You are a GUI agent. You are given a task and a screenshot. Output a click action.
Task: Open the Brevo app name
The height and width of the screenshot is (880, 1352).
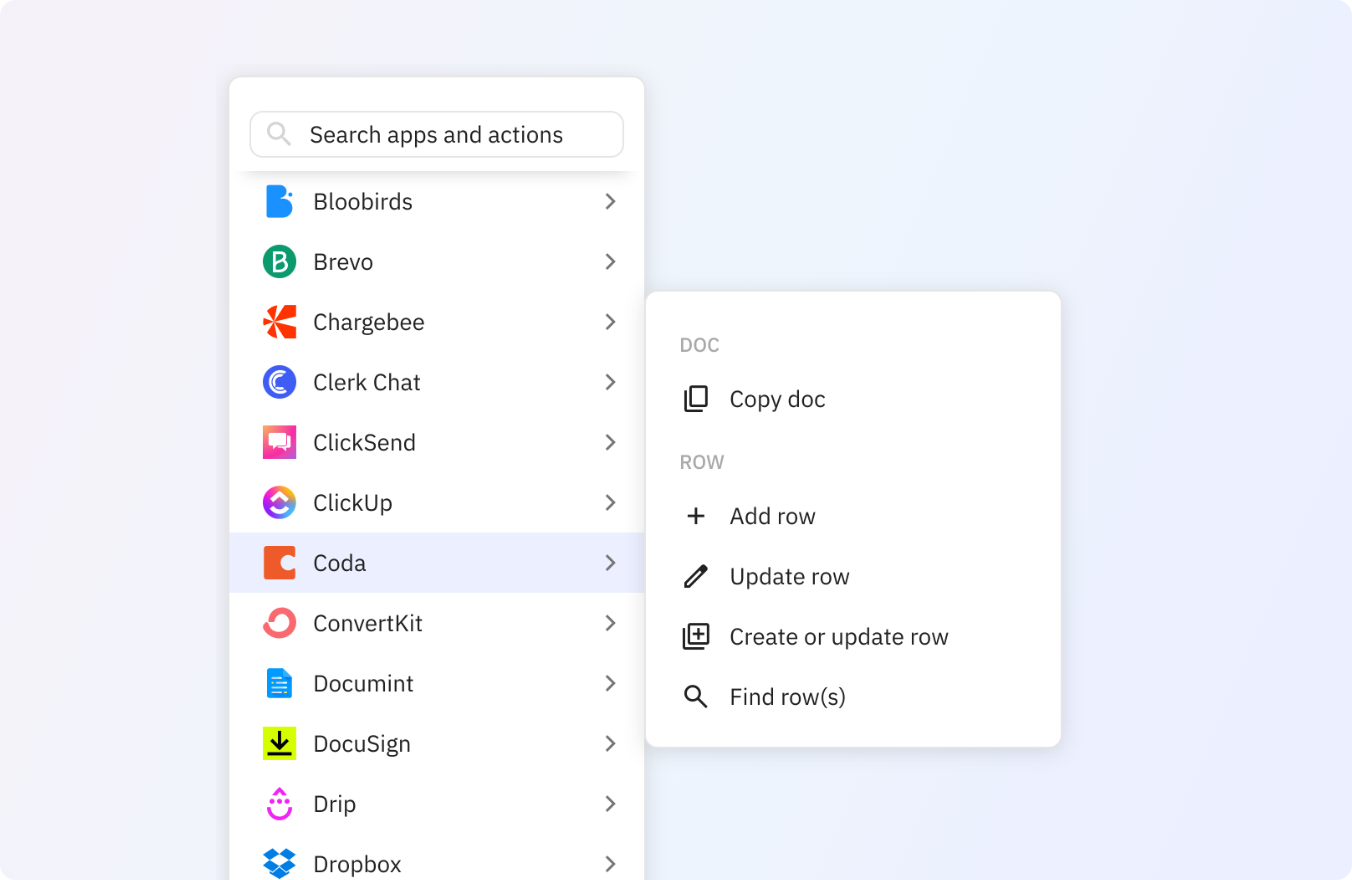(x=343, y=262)
